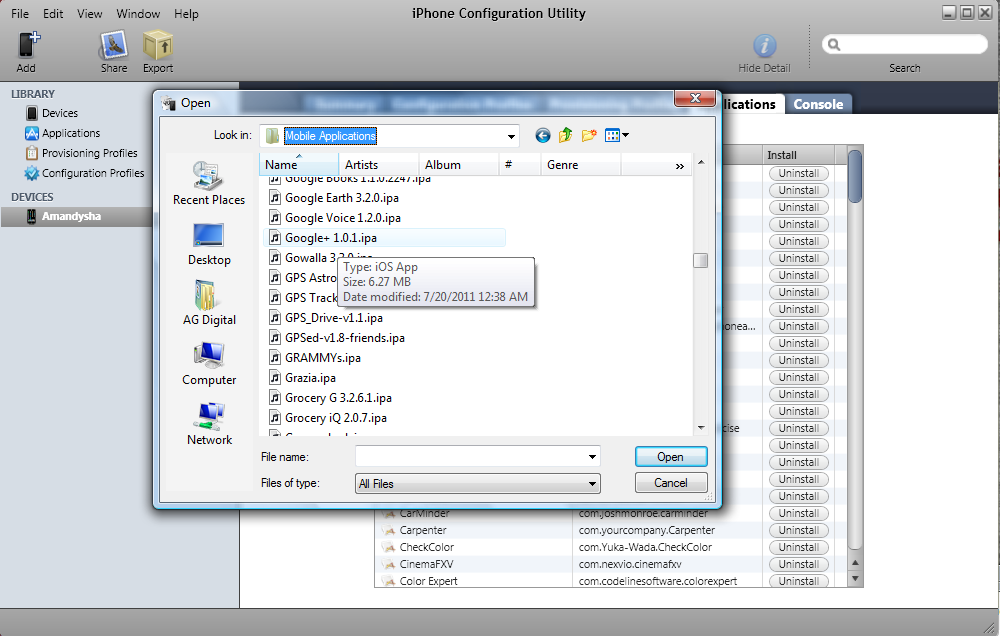This screenshot has height=636, width=1000.
Task: Uninstall the Carpenter app
Action: (798, 530)
